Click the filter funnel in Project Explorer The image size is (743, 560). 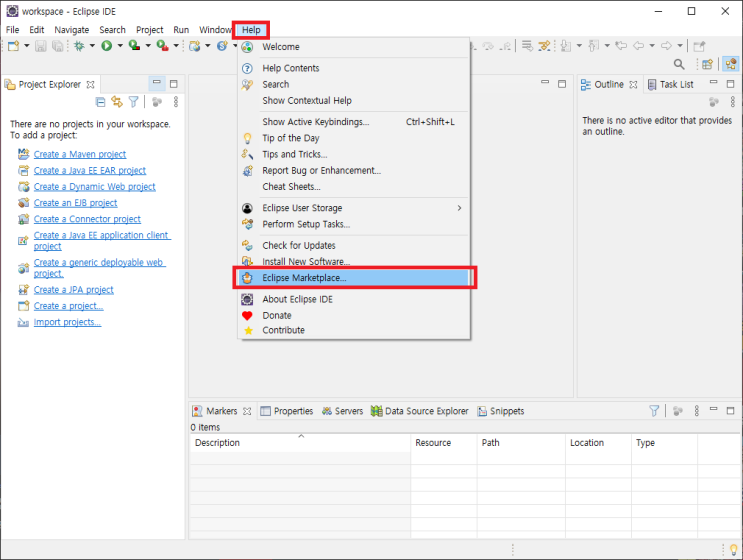click(x=134, y=102)
